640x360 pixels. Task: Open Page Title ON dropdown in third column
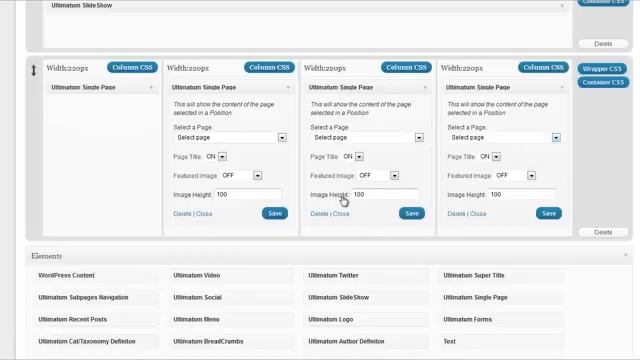coord(353,157)
